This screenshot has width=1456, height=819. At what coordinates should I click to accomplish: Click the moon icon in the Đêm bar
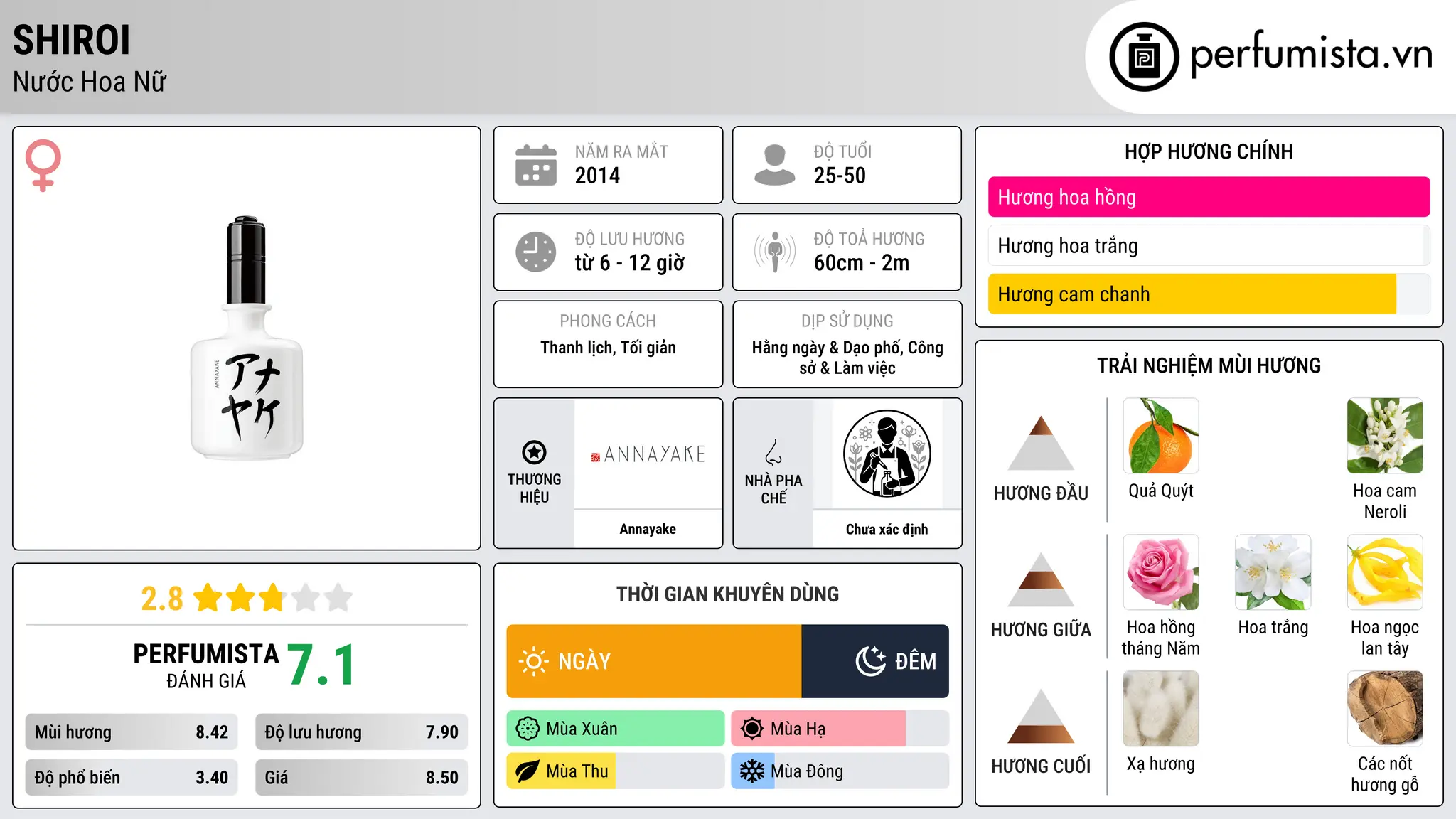(871, 661)
